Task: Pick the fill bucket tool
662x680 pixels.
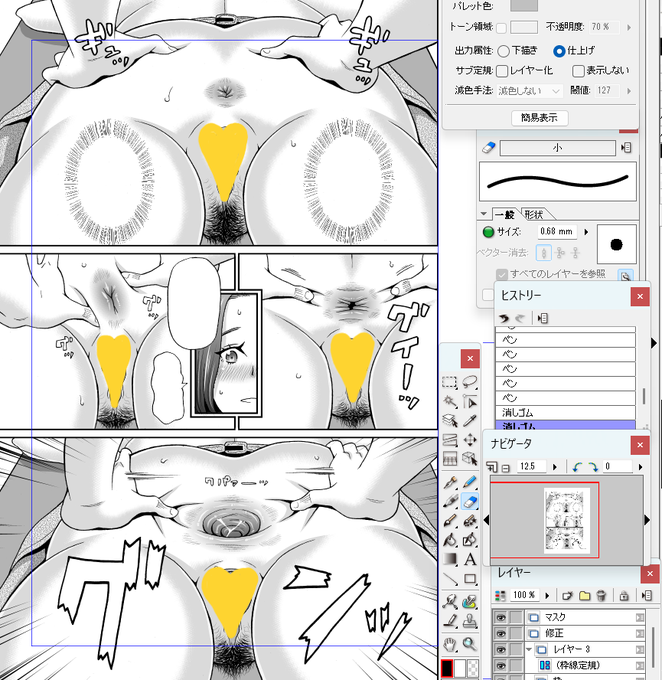Action: (450, 540)
